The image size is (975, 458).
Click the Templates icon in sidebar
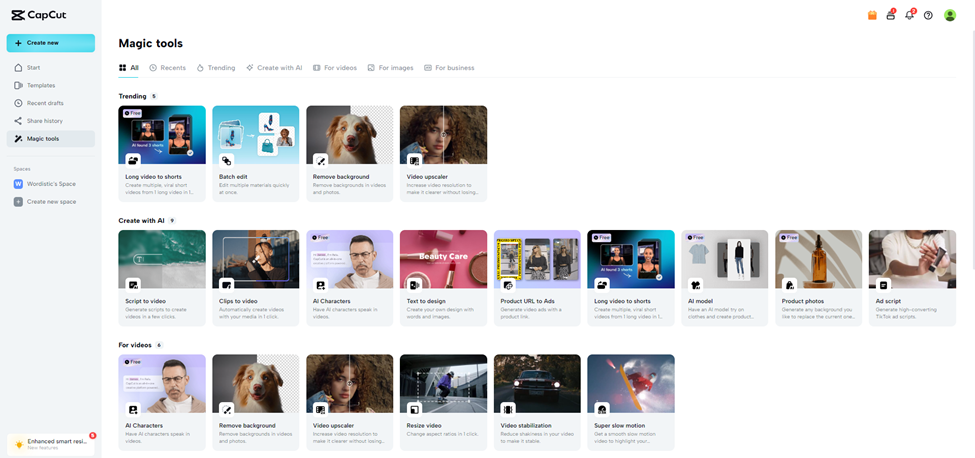tap(18, 85)
